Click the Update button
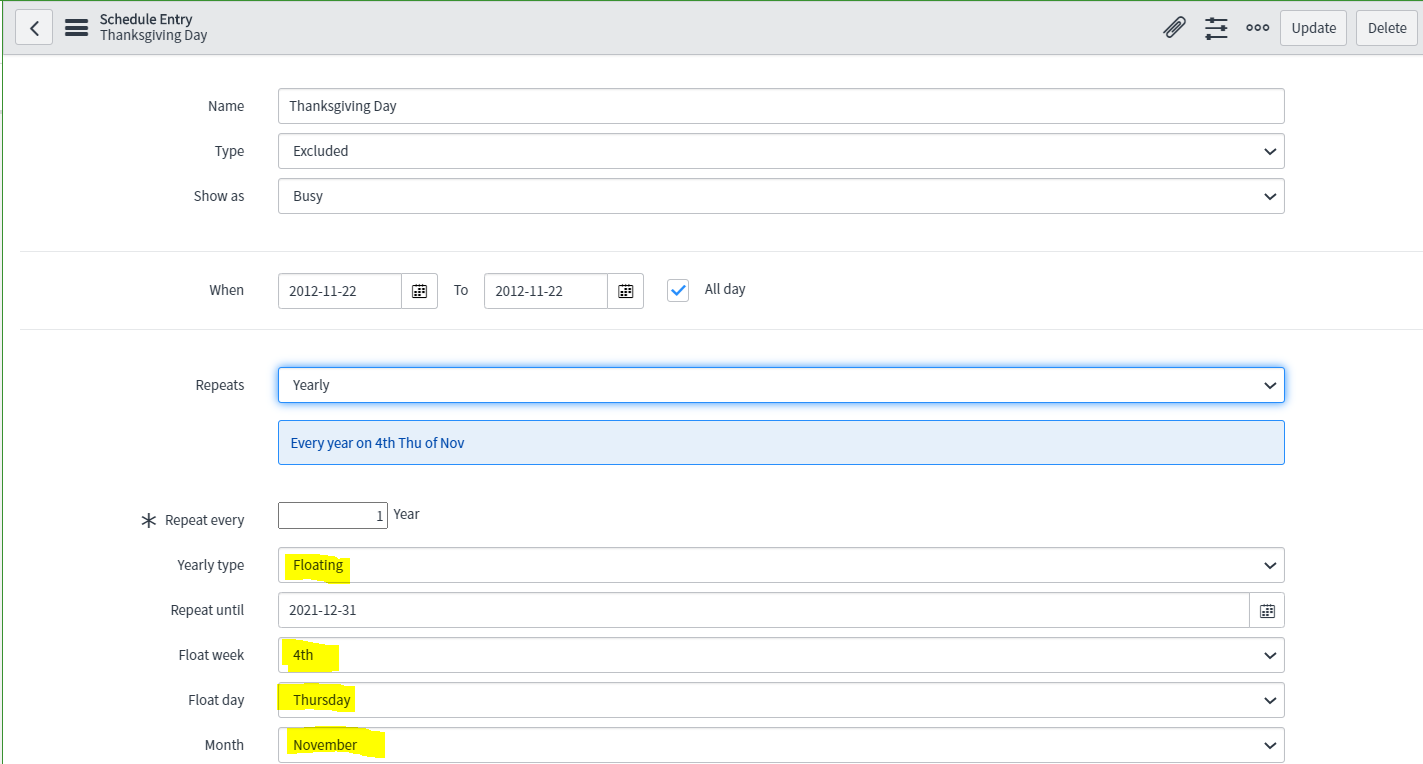This screenshot has width=1423, height=764. (1313, 27)
